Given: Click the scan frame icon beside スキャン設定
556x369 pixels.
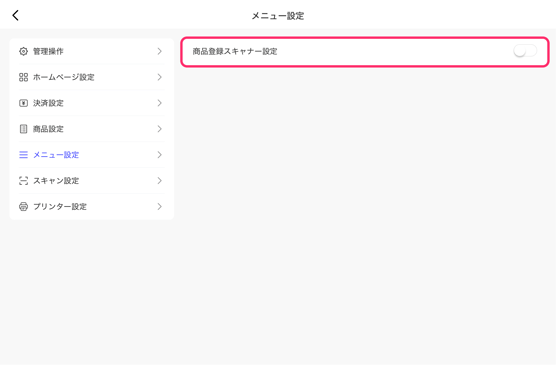Looking at the screenshot, I should click(x=23, y=181).
